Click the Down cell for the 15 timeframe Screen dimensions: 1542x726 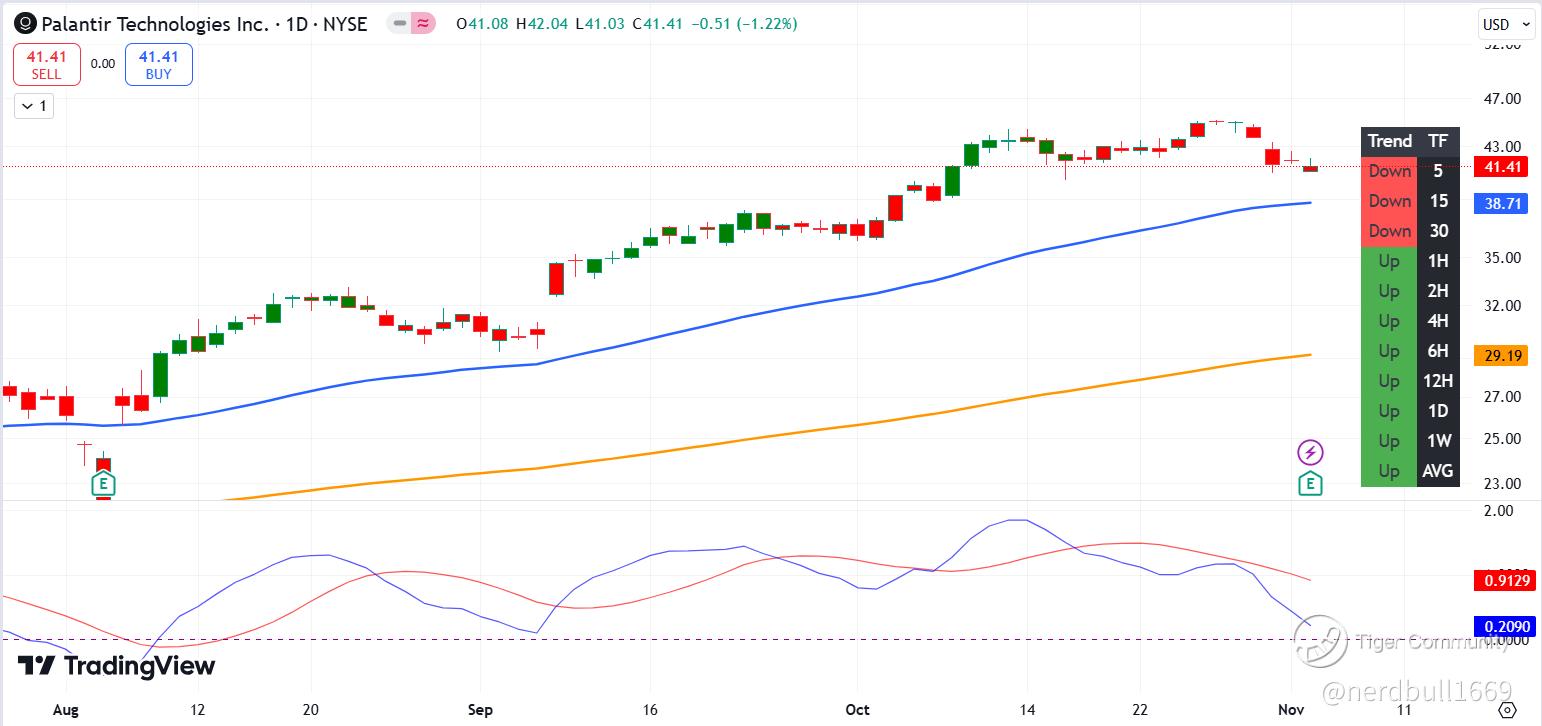[x=1389, y=201]
